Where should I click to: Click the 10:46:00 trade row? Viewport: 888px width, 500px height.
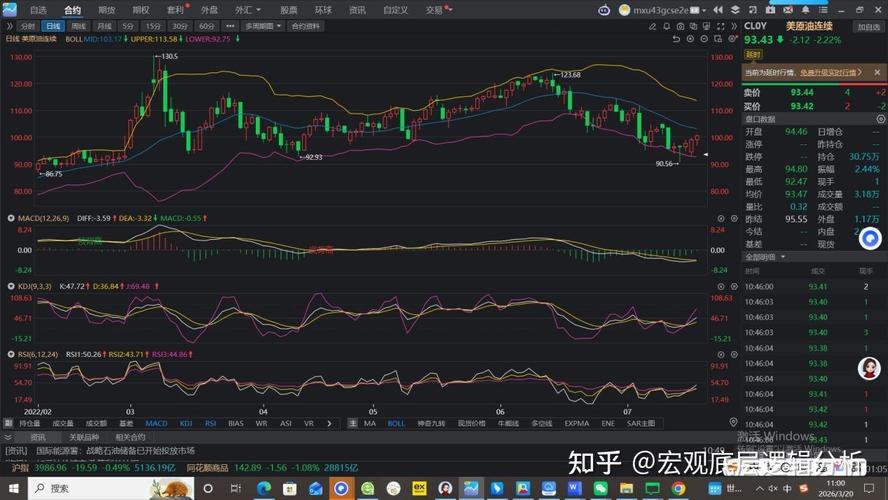814,287
